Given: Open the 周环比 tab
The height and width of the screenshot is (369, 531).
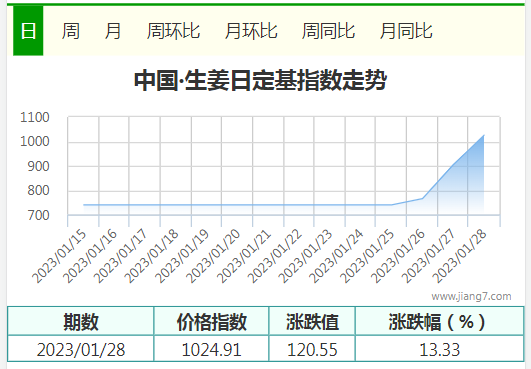Looking at the screenshot, I should pos(173,31).
